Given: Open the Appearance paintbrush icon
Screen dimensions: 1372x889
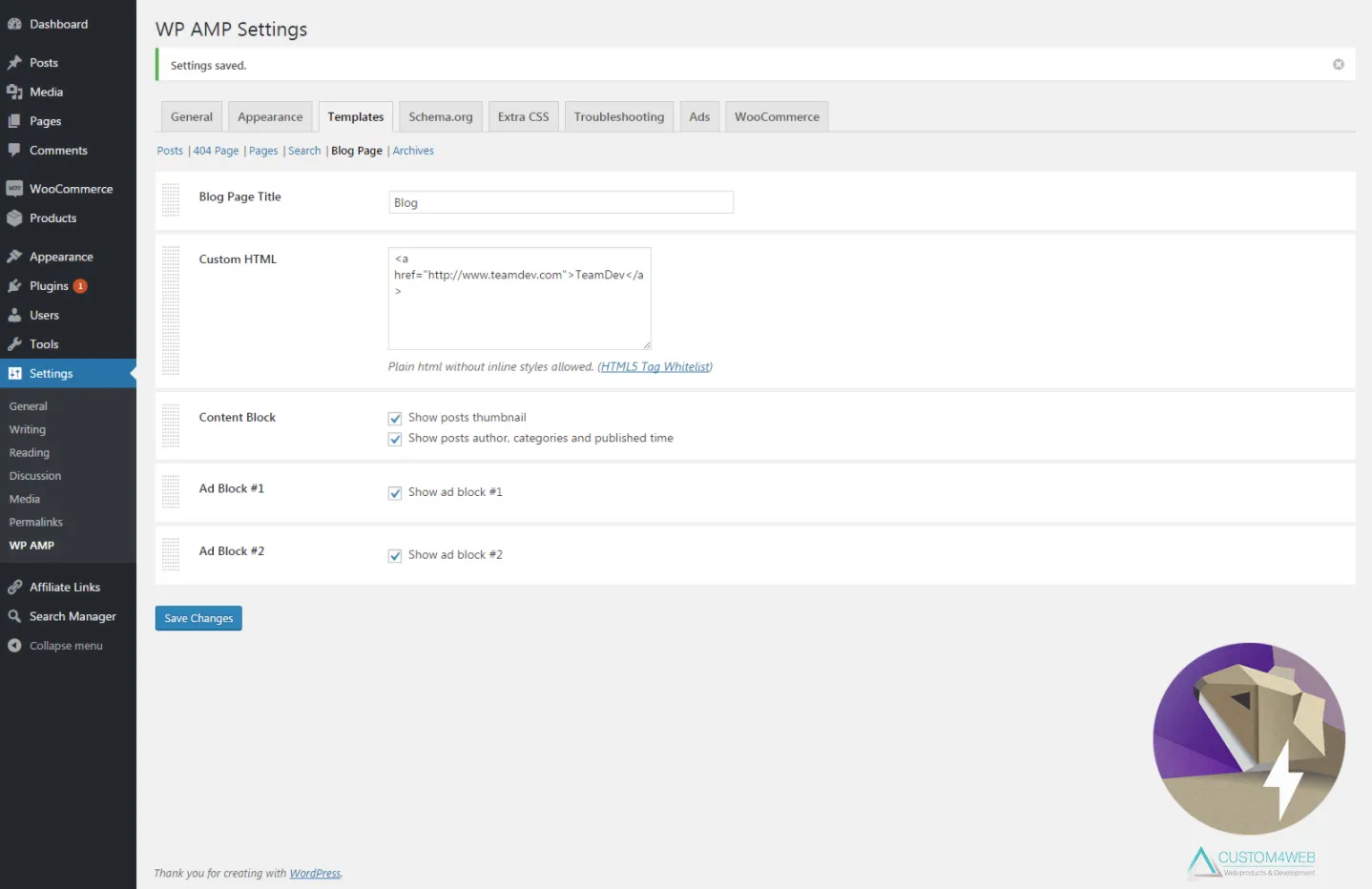Looking at the screenshot, I should point(15,256).
